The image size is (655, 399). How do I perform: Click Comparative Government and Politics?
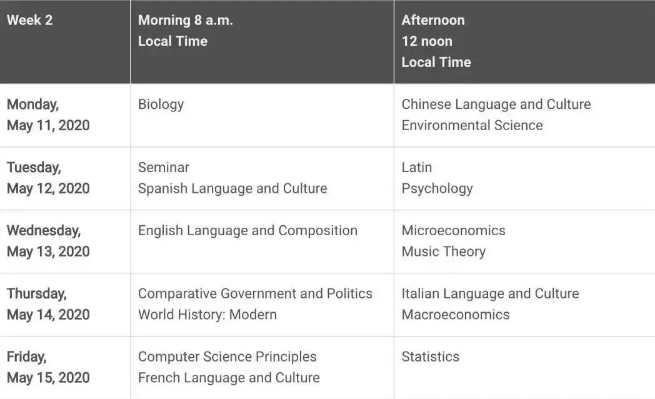pyautogui.click(x=255, y=294)
